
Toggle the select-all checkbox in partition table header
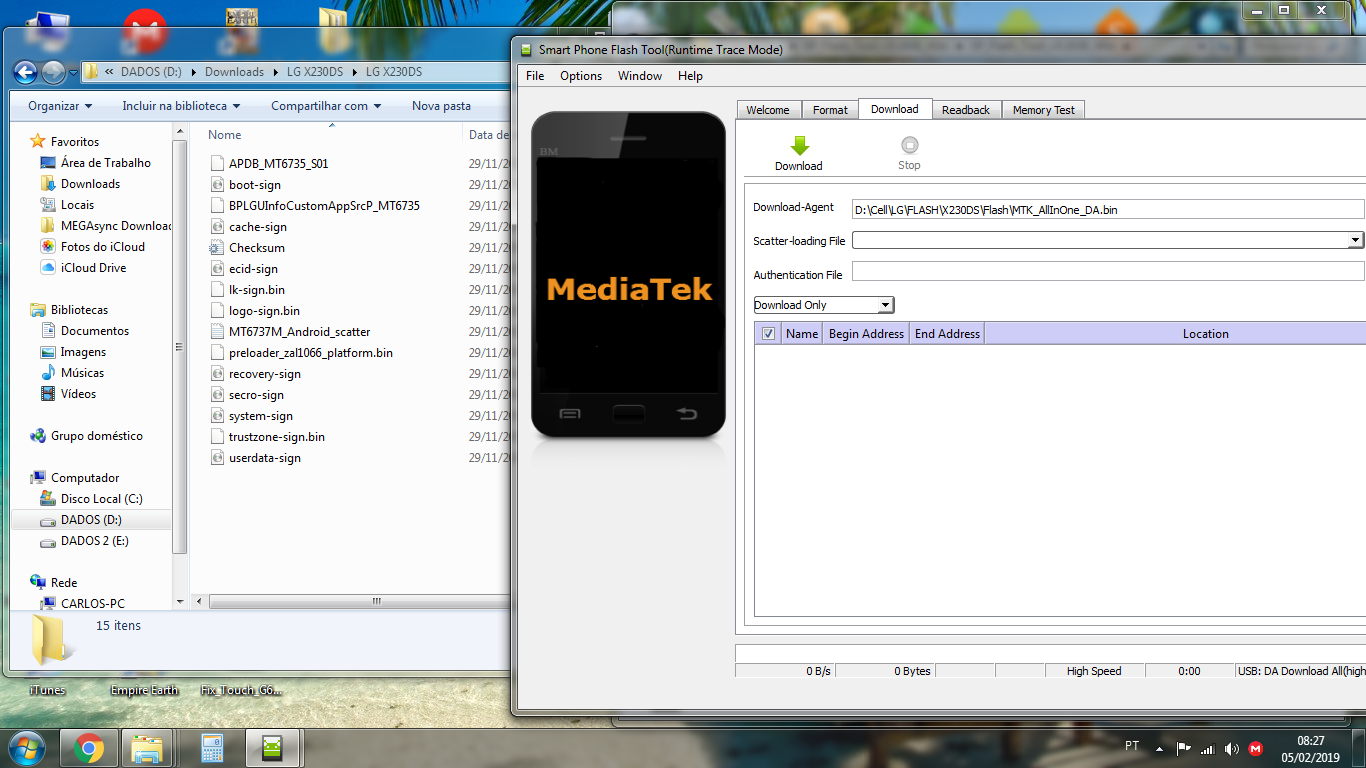(768, 334)
